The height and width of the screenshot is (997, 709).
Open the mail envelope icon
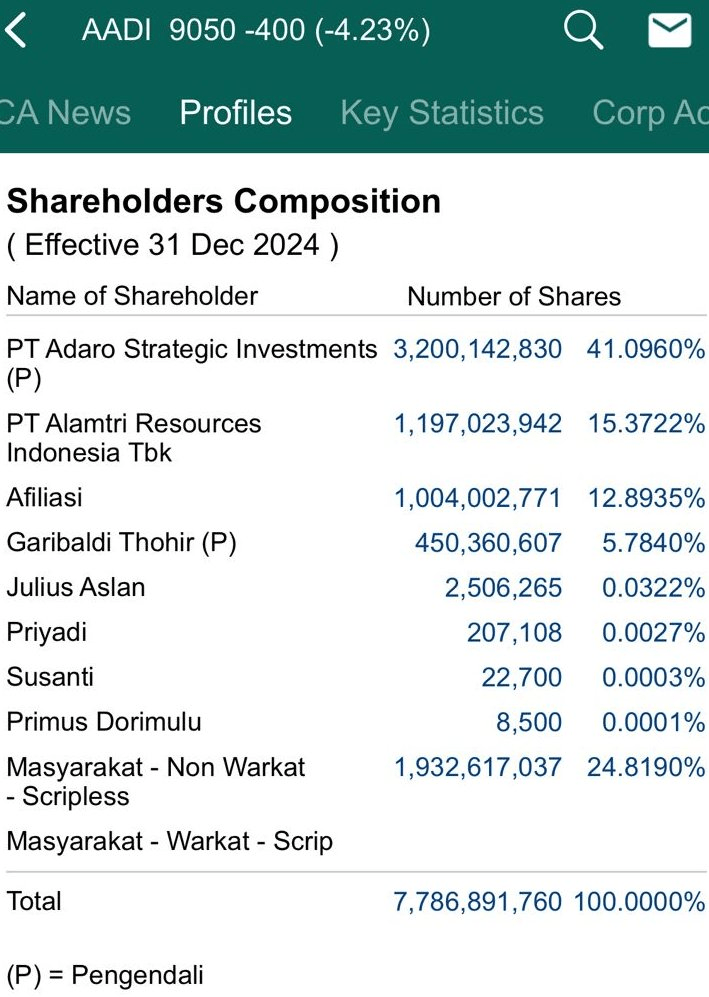click(x=669, y=31)
